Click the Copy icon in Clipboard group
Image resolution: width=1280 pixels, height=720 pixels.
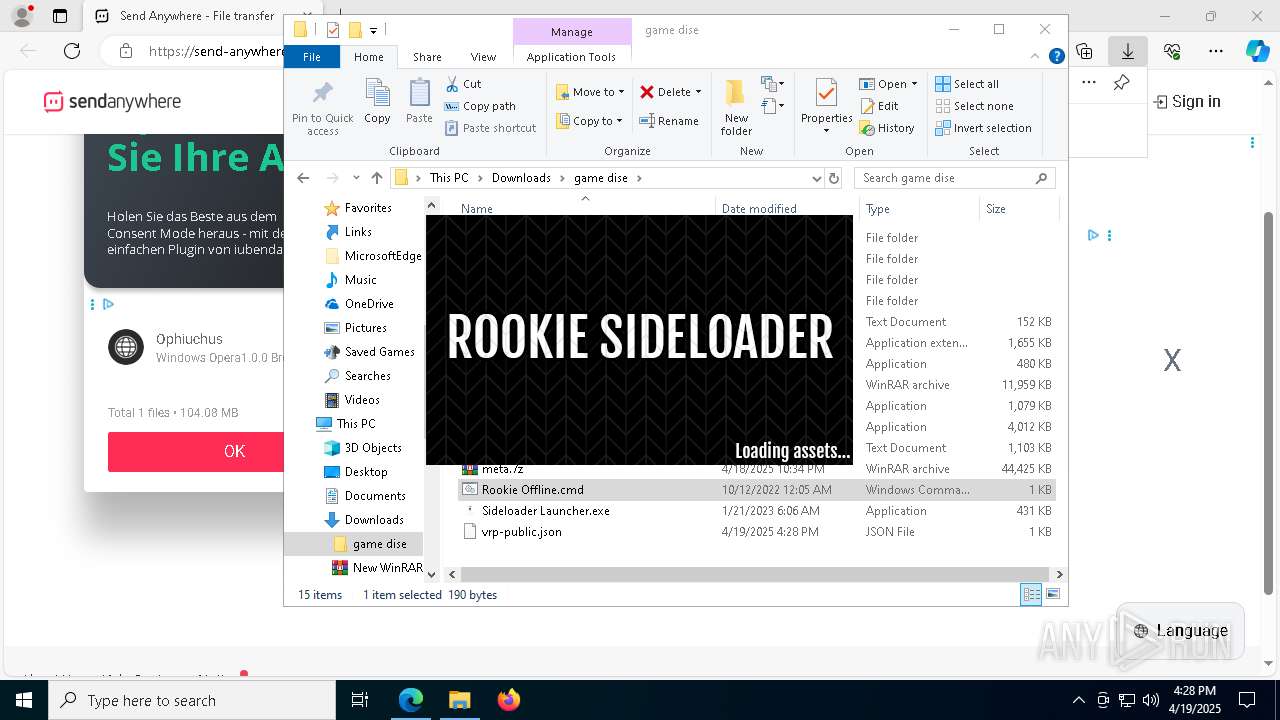(x=377, y=102)
